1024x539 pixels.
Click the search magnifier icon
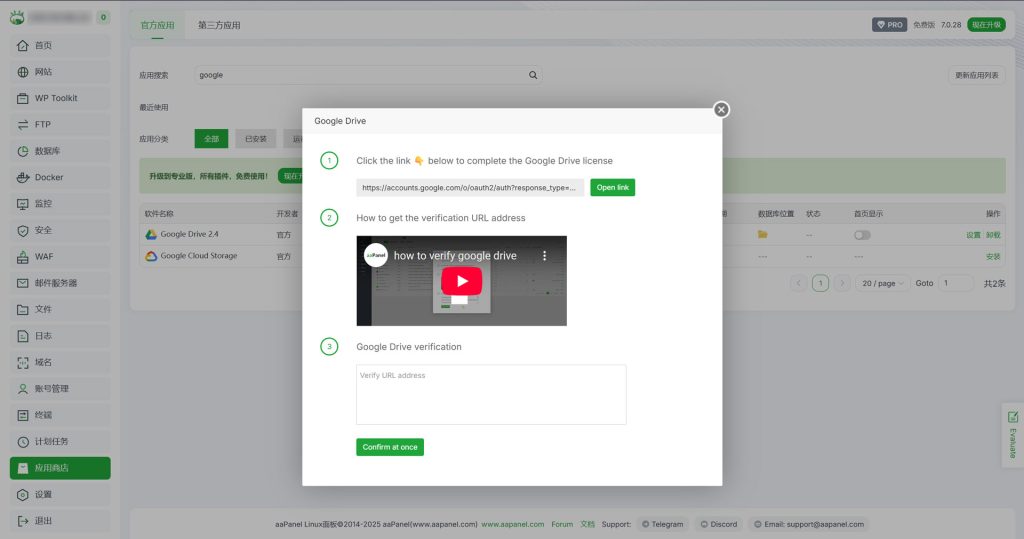pos(533,75)
